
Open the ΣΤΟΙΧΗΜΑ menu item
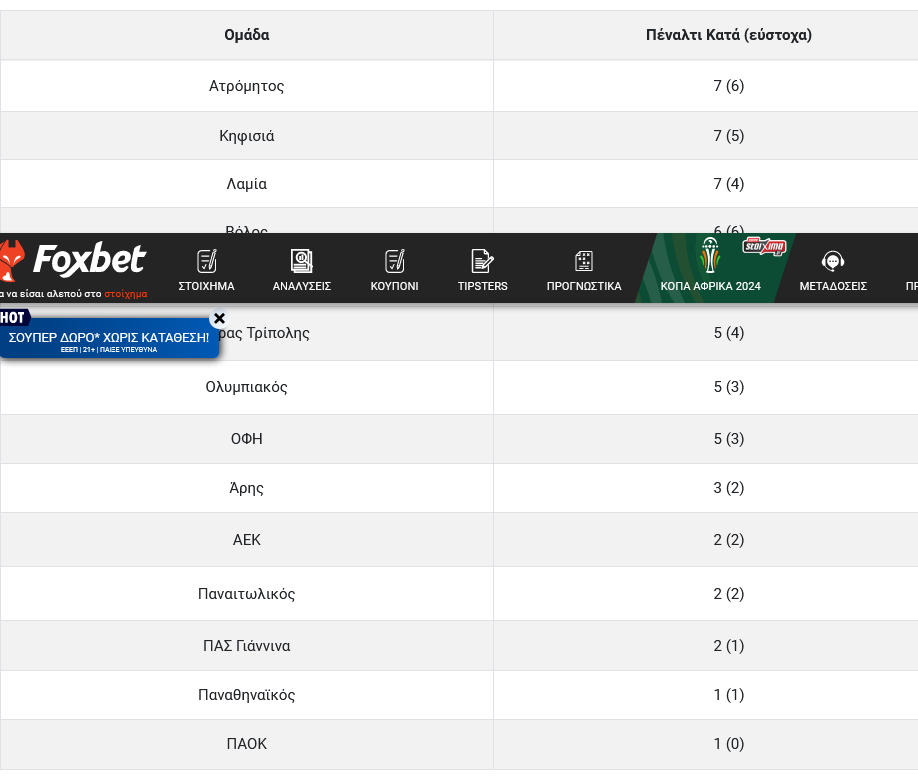[207, 286]
